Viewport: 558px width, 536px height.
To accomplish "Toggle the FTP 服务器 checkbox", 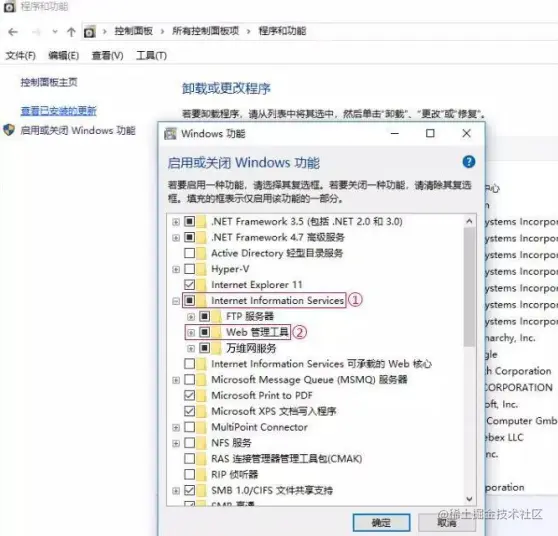I will (x=204, y=316).
